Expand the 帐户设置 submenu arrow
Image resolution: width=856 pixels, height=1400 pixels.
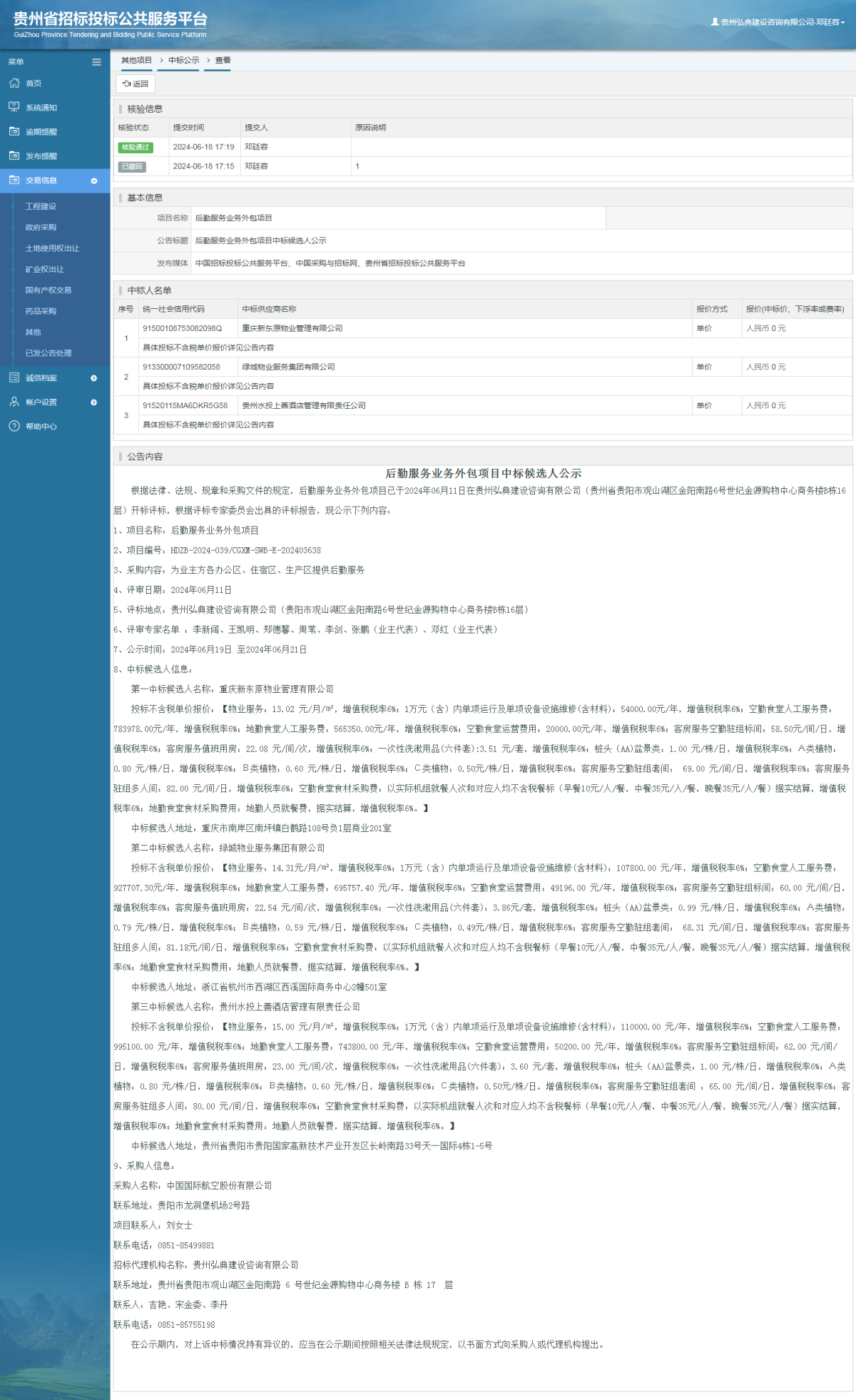(94, 402)
